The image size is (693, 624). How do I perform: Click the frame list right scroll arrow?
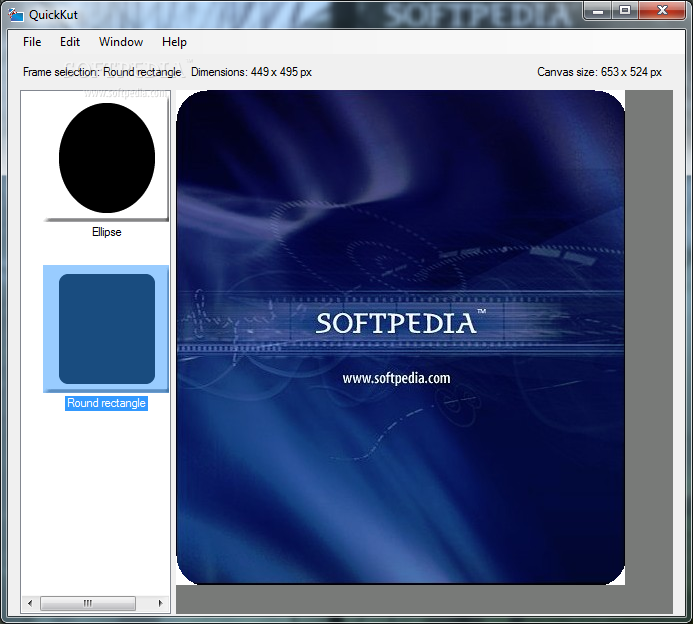coord(160,603)
